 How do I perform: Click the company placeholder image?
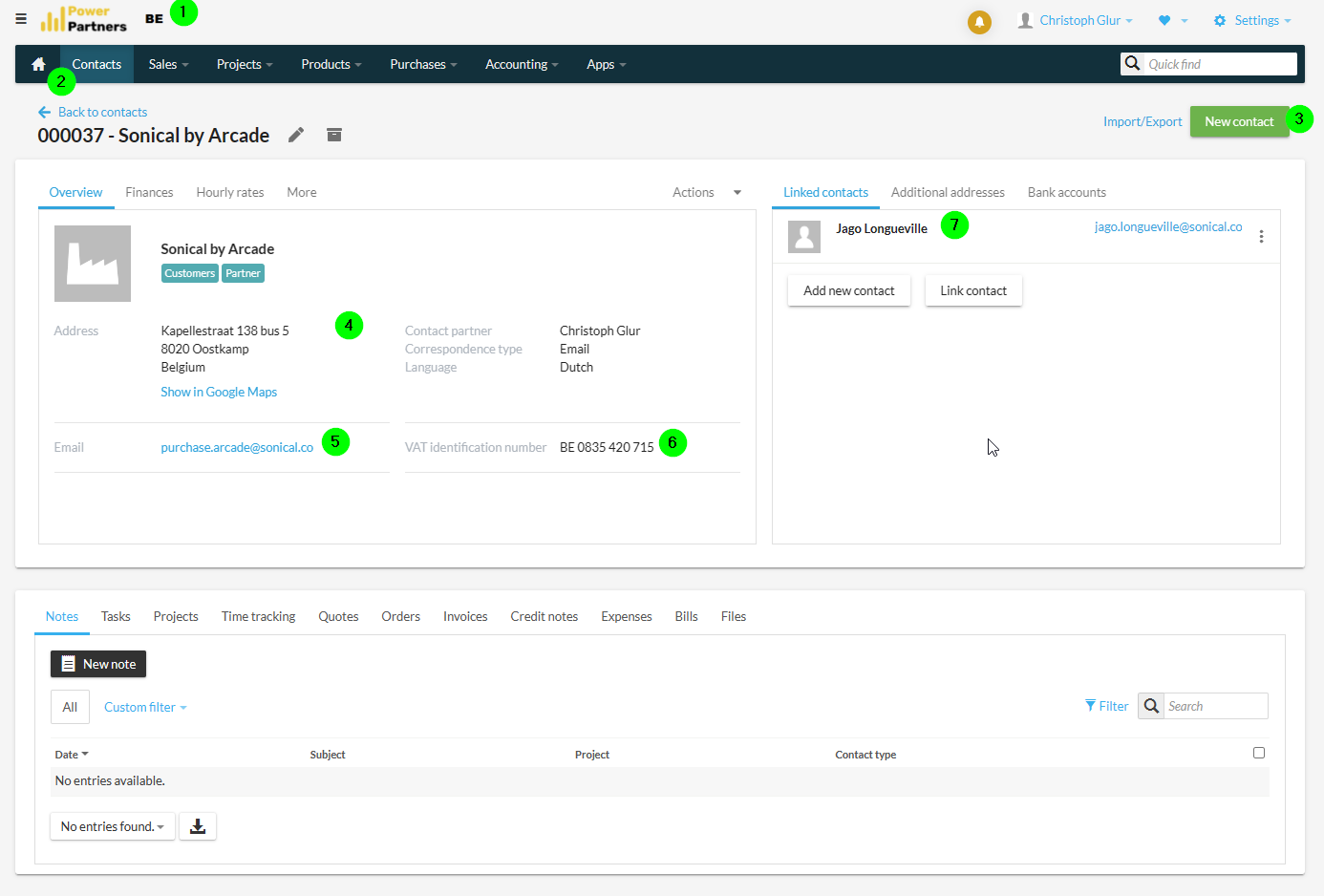coord(93,264)
